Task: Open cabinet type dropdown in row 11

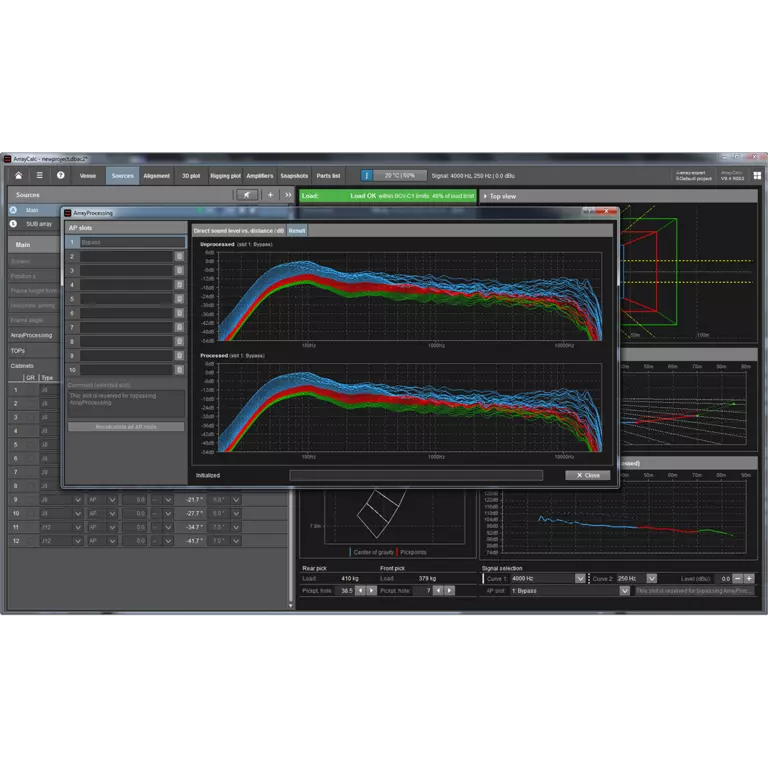Action: tap(78, 527)
